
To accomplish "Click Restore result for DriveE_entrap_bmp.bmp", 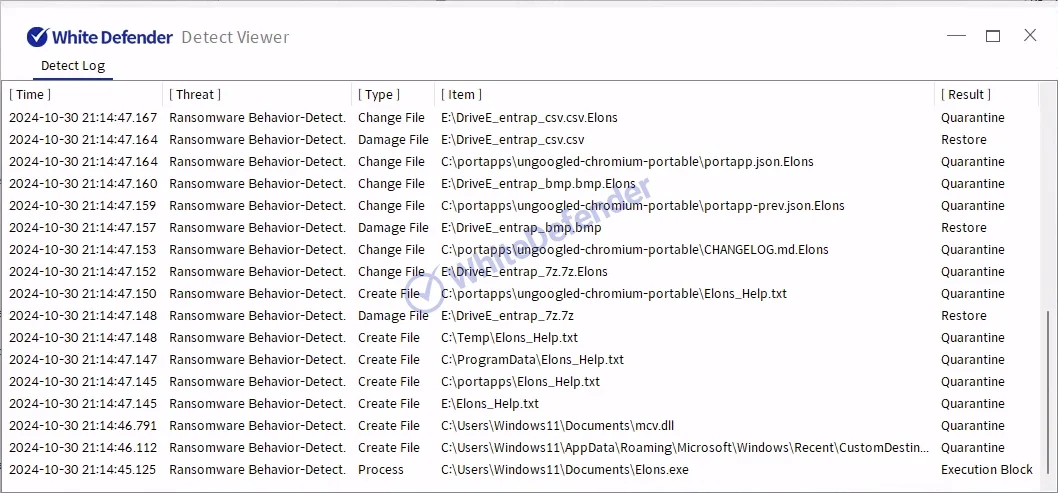I will [x=963, y=228].
